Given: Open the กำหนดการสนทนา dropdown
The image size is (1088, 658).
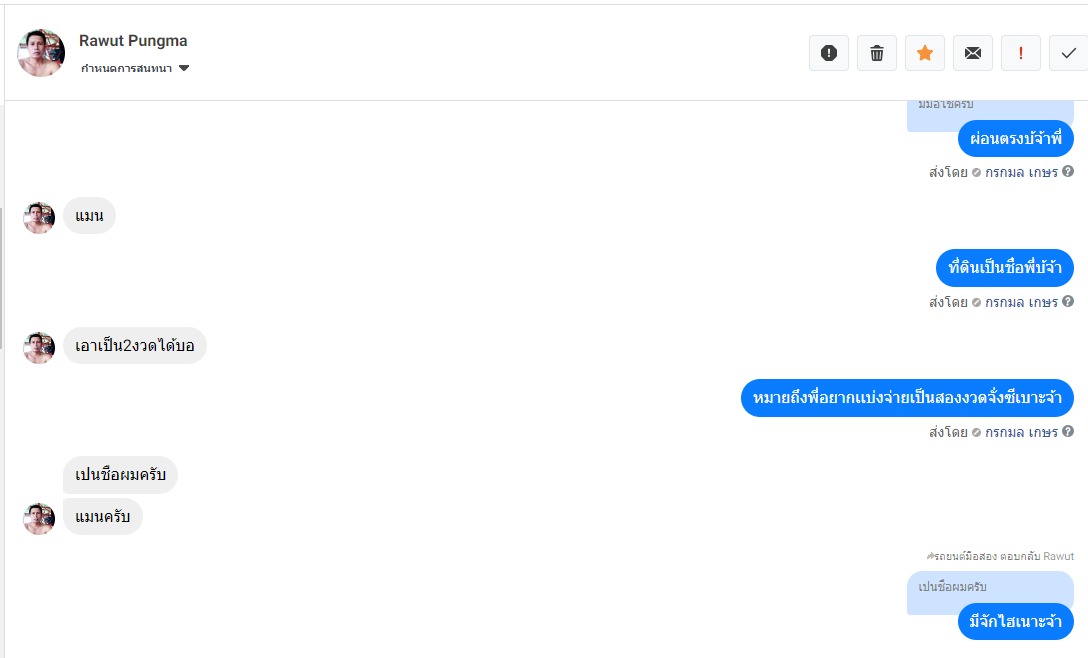Looking at the screenshot, I should (x=135, y=68).
